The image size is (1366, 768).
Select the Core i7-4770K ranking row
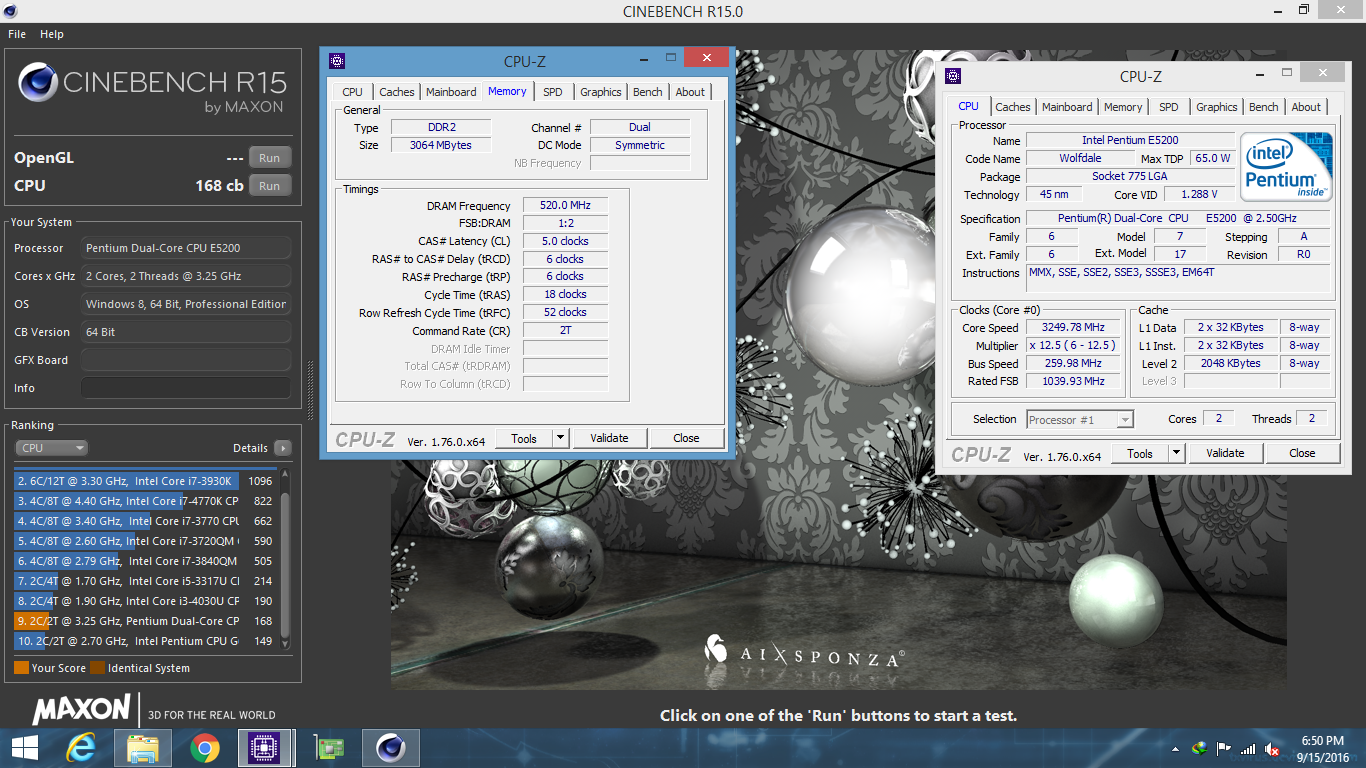(x=145, y=501)
